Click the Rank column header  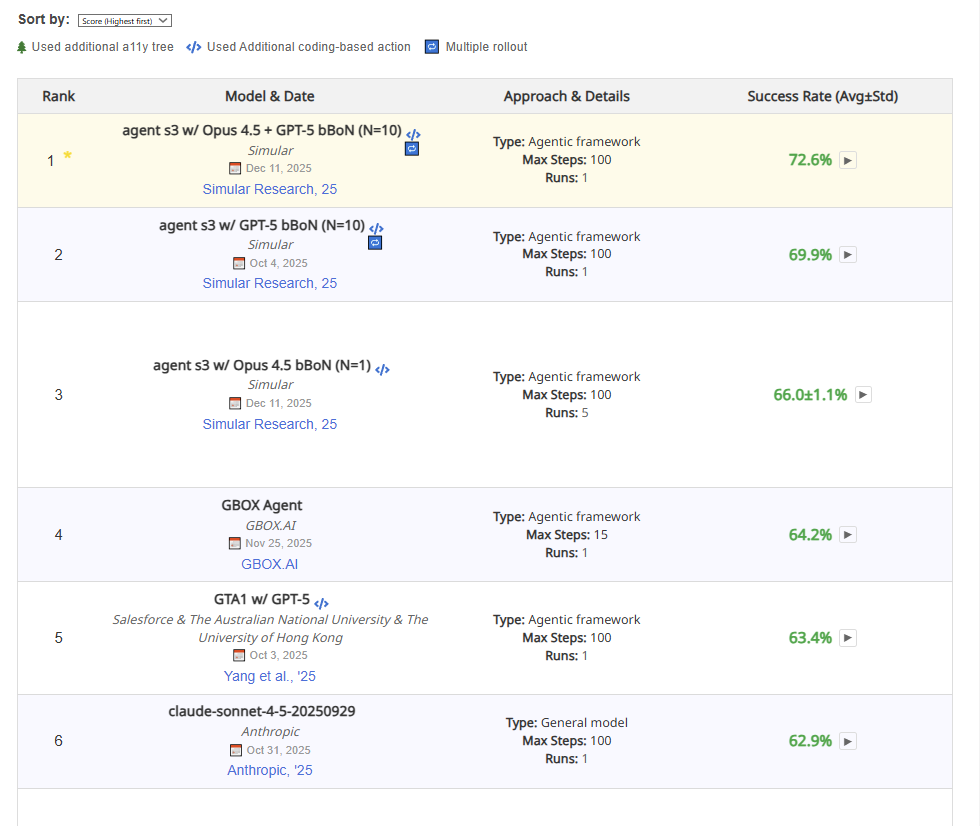[x=59, y=97]
